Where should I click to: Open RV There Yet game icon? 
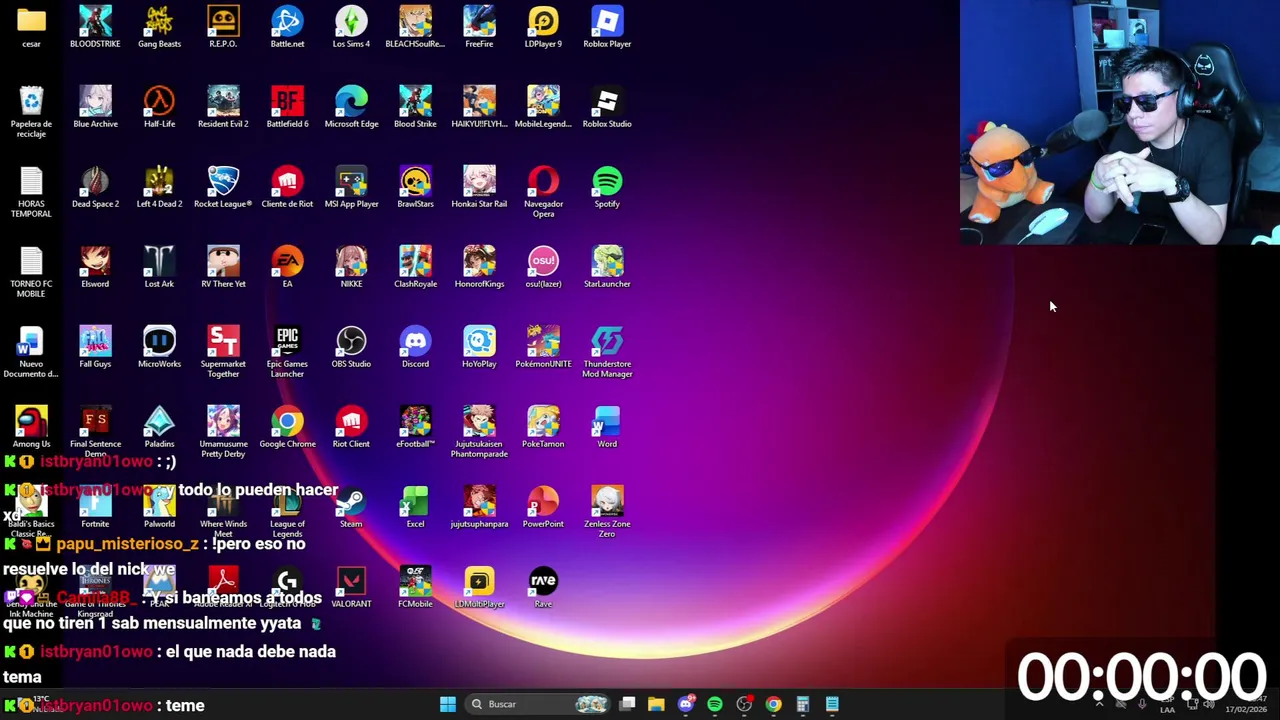pyautogui.click(x=223, y=267)
